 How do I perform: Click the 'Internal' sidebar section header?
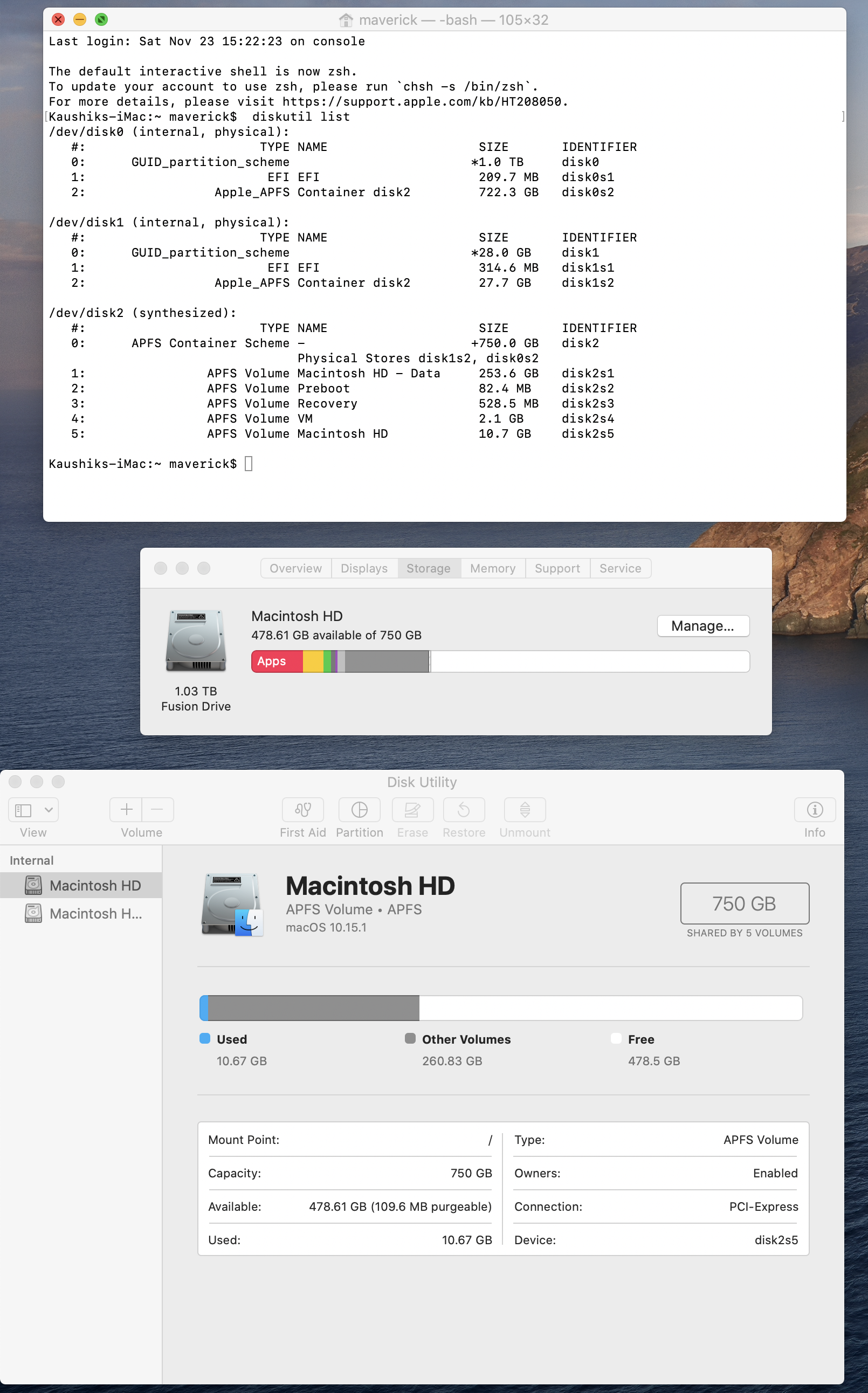tap(32, 860)
